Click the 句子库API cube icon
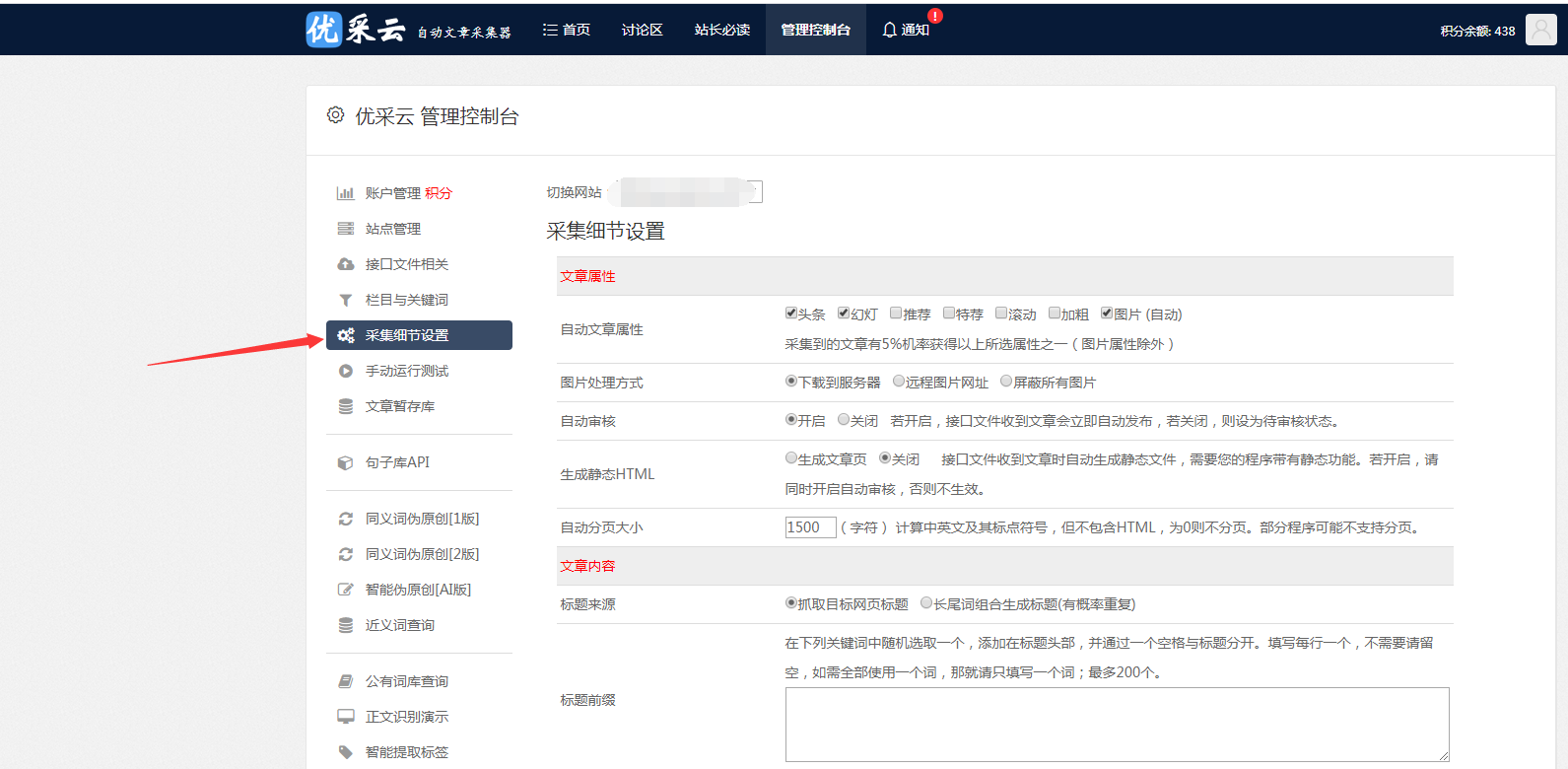 tap(345, 462)
